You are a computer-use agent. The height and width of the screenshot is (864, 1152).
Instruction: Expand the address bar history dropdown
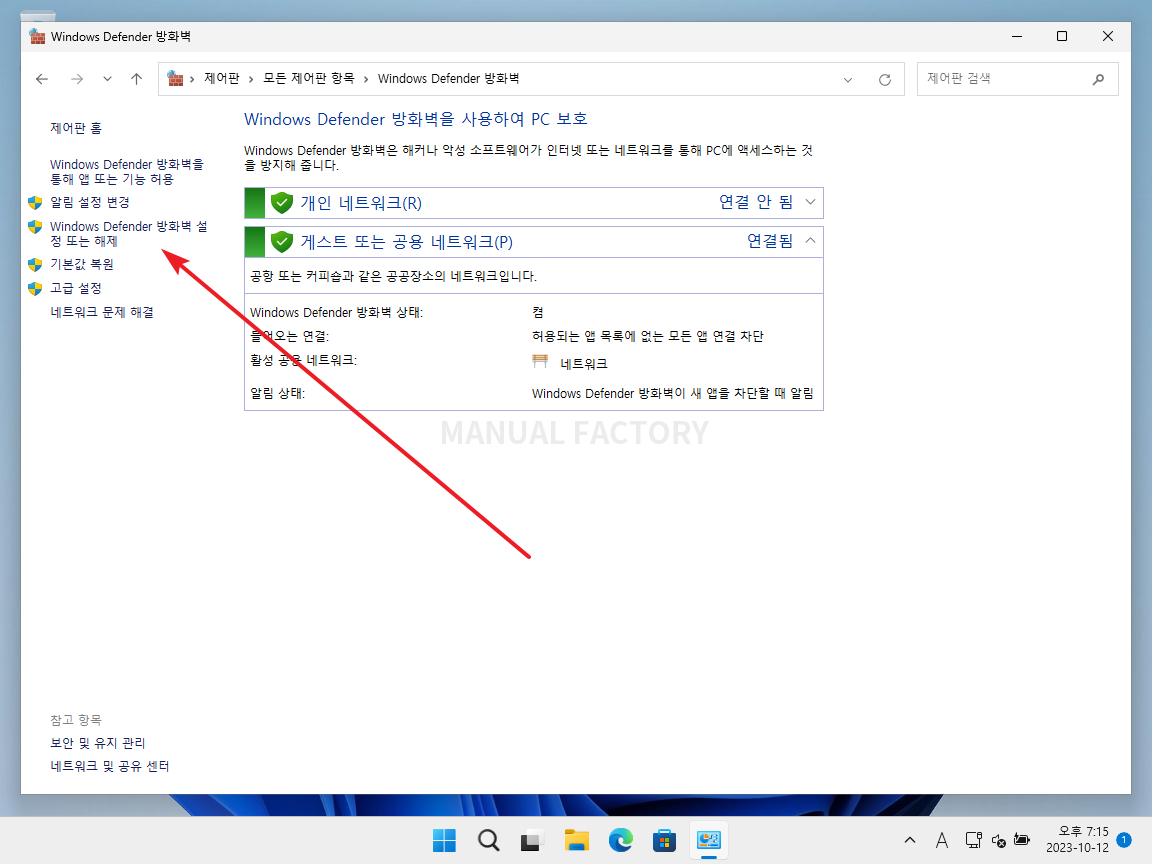[x=848, y=79]
